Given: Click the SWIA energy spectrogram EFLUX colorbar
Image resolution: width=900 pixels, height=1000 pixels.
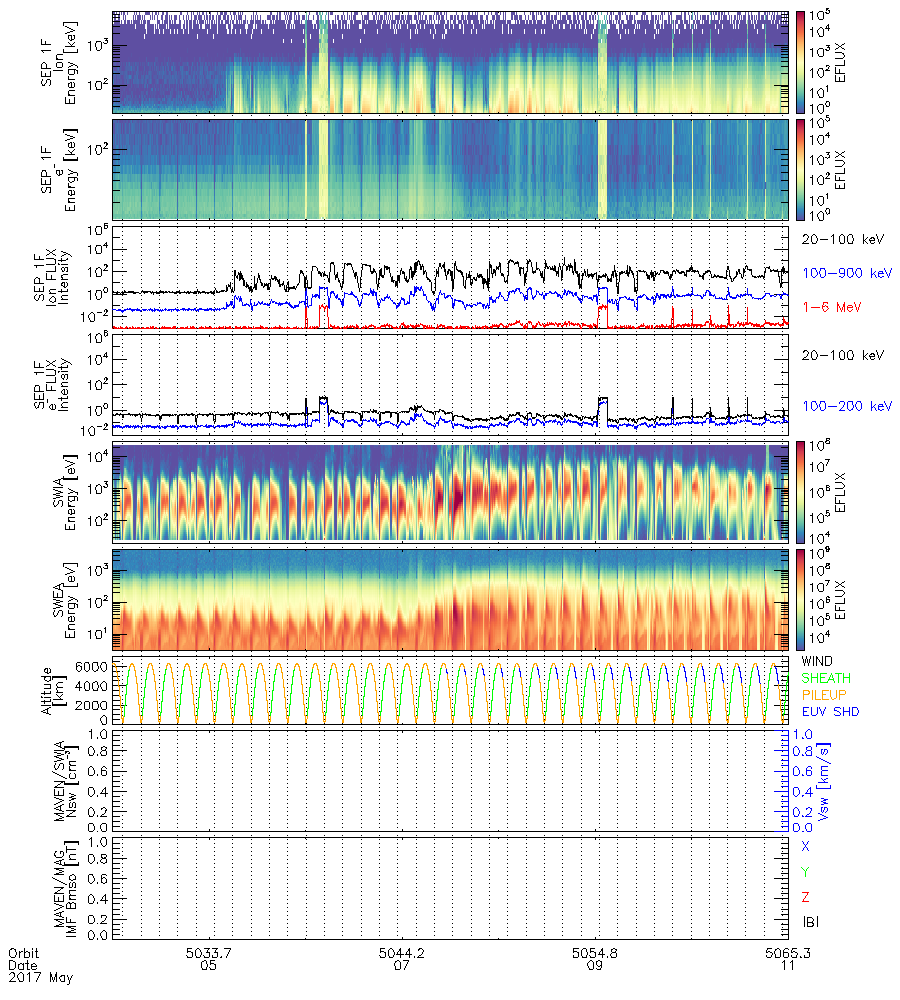Looking at the screenshot, I should pos(801,491).
